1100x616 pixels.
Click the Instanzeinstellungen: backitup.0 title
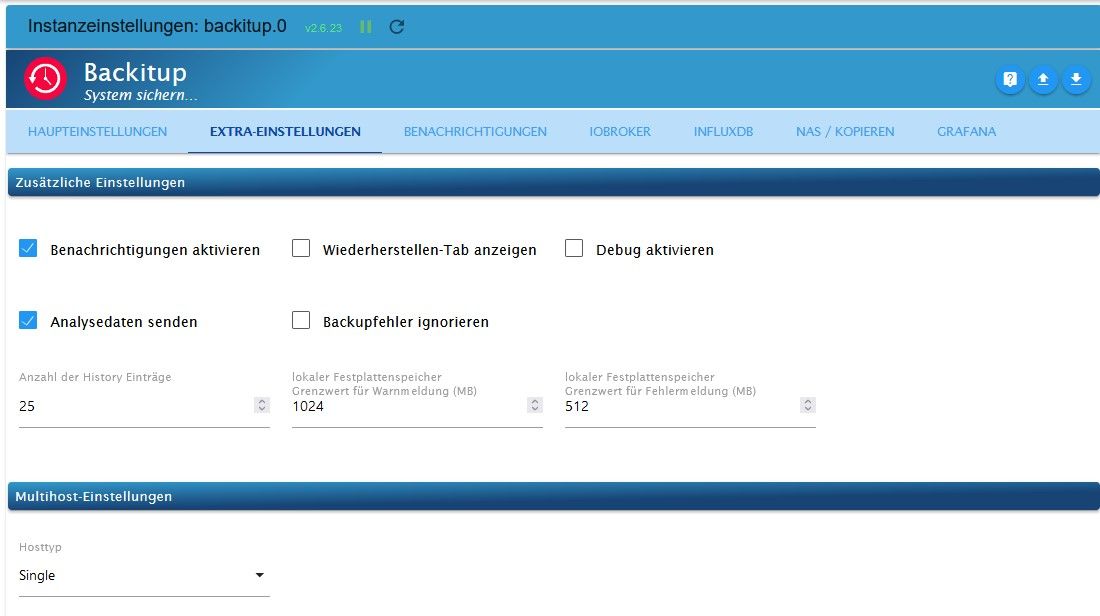(157, 26)
